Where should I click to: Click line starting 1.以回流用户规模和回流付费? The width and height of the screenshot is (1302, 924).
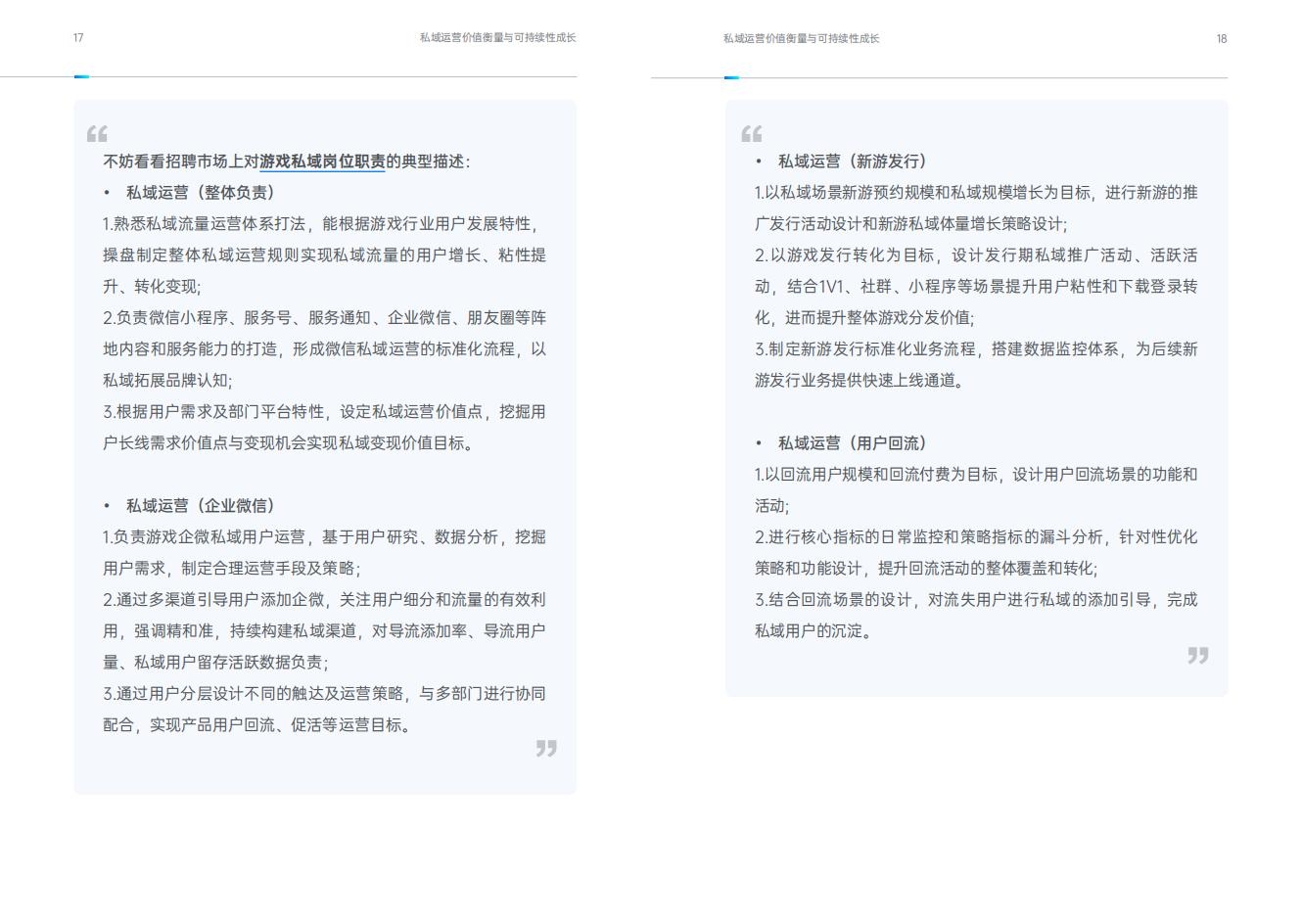point(976,475)
